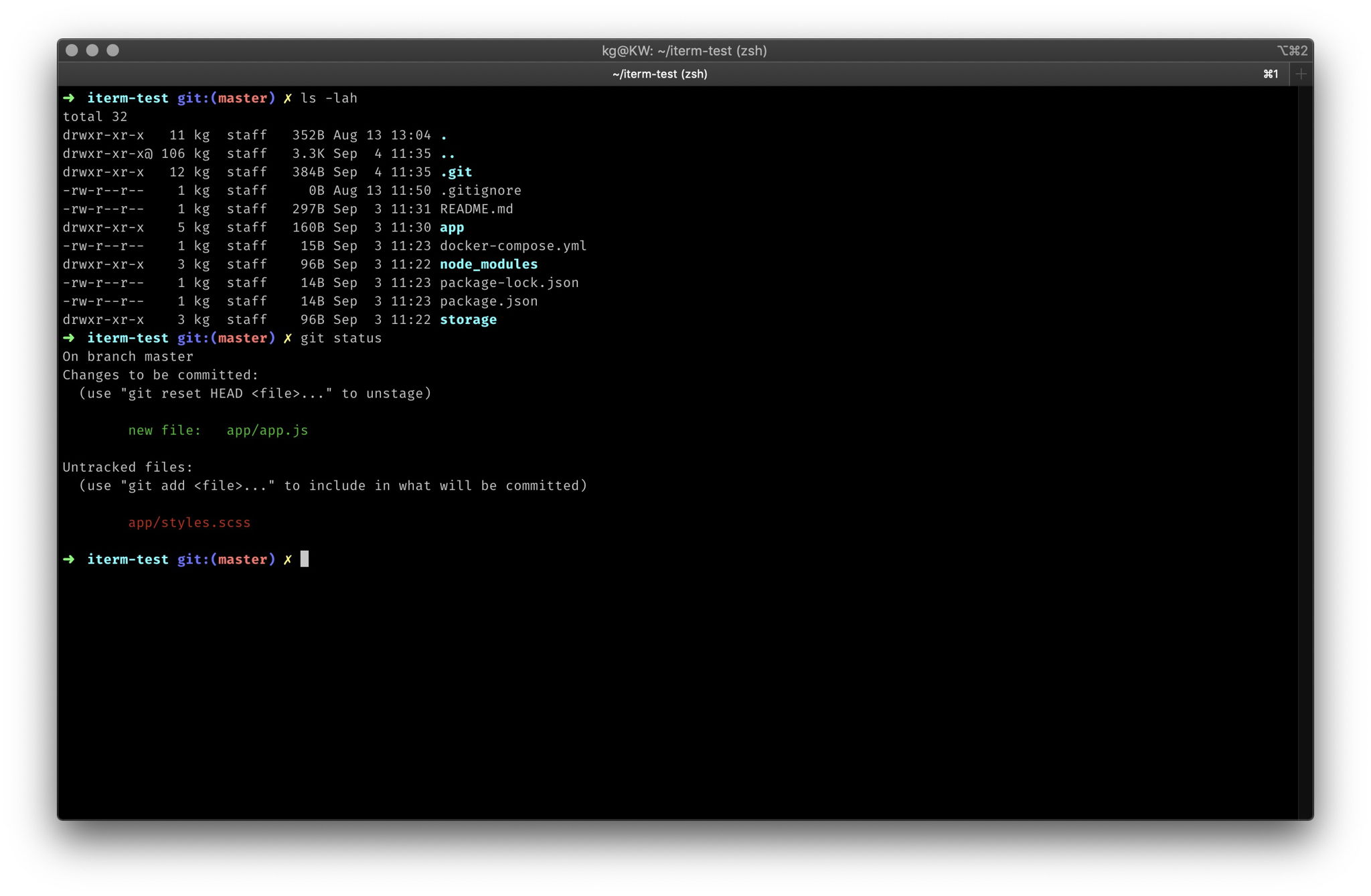Click the docker-compose.yml file name

pos(513,246)
